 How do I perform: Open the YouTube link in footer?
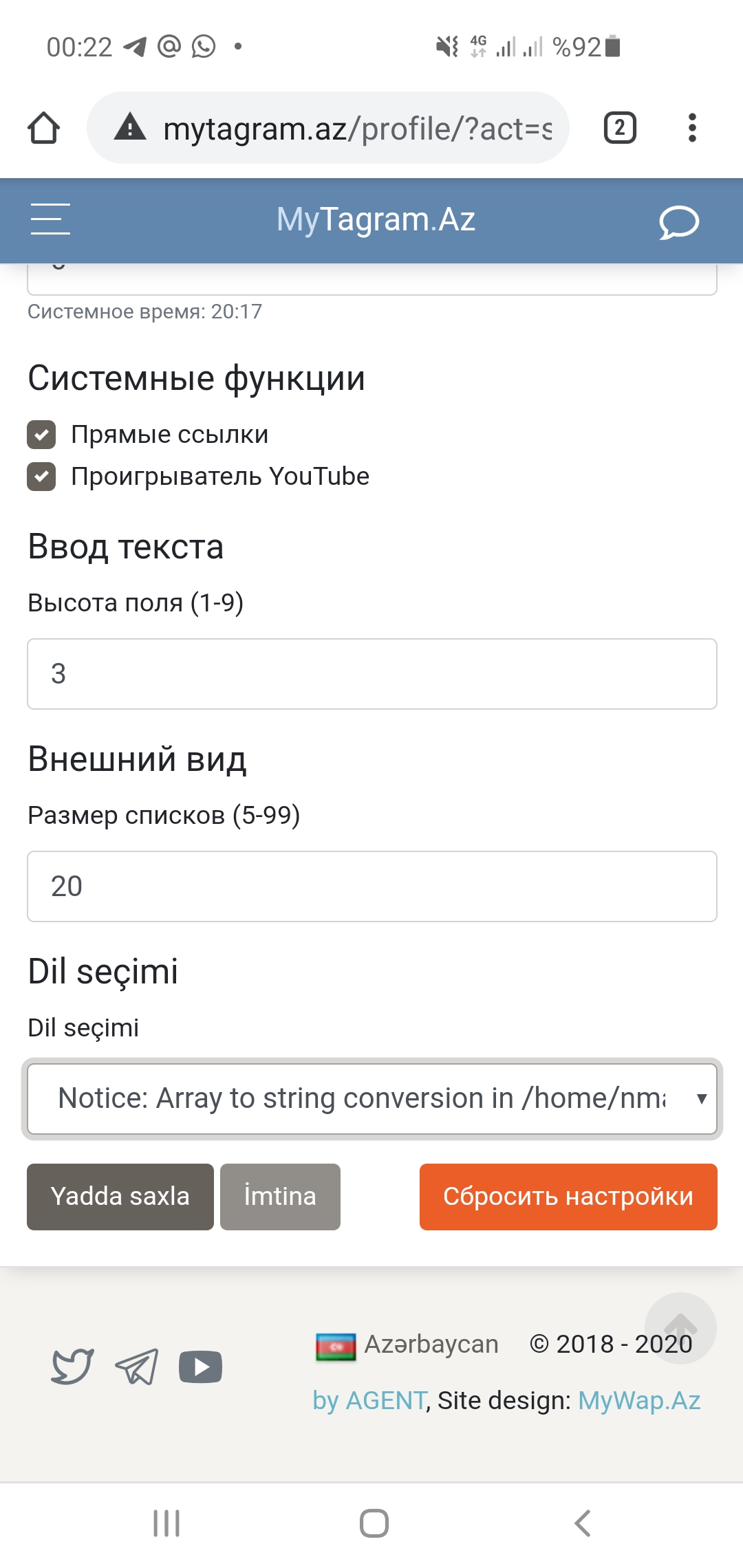pyautogui.click(x=200, y=1366)
